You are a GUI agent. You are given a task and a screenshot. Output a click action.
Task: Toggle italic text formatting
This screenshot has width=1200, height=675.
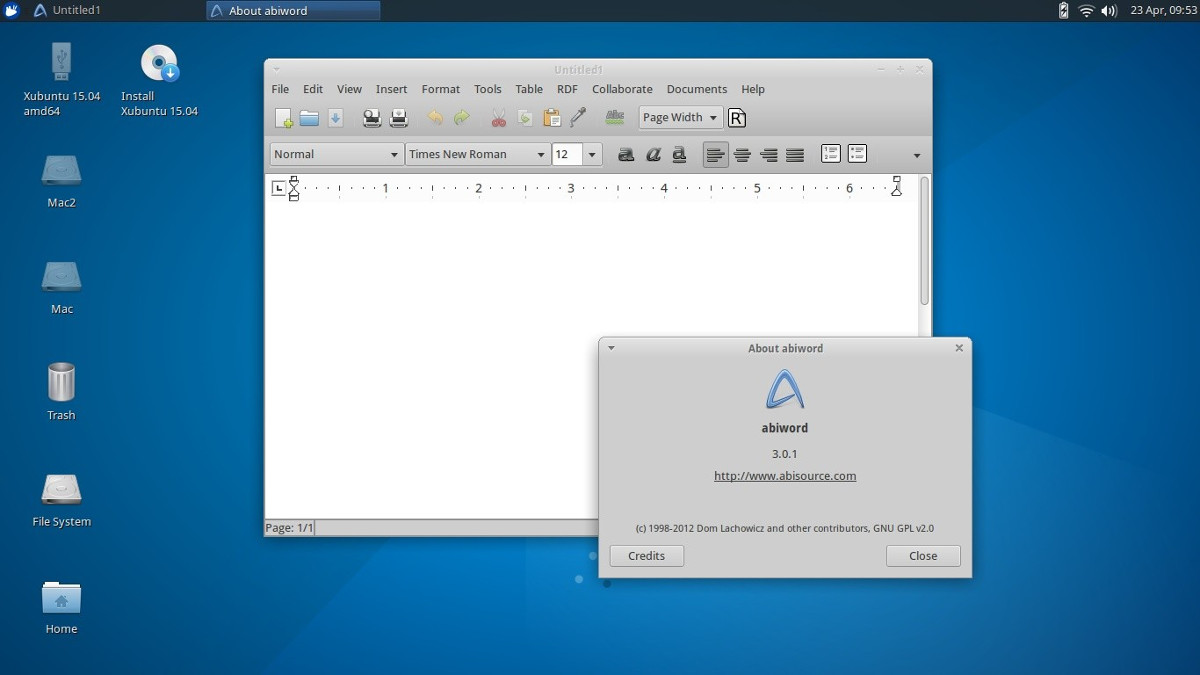653,154
